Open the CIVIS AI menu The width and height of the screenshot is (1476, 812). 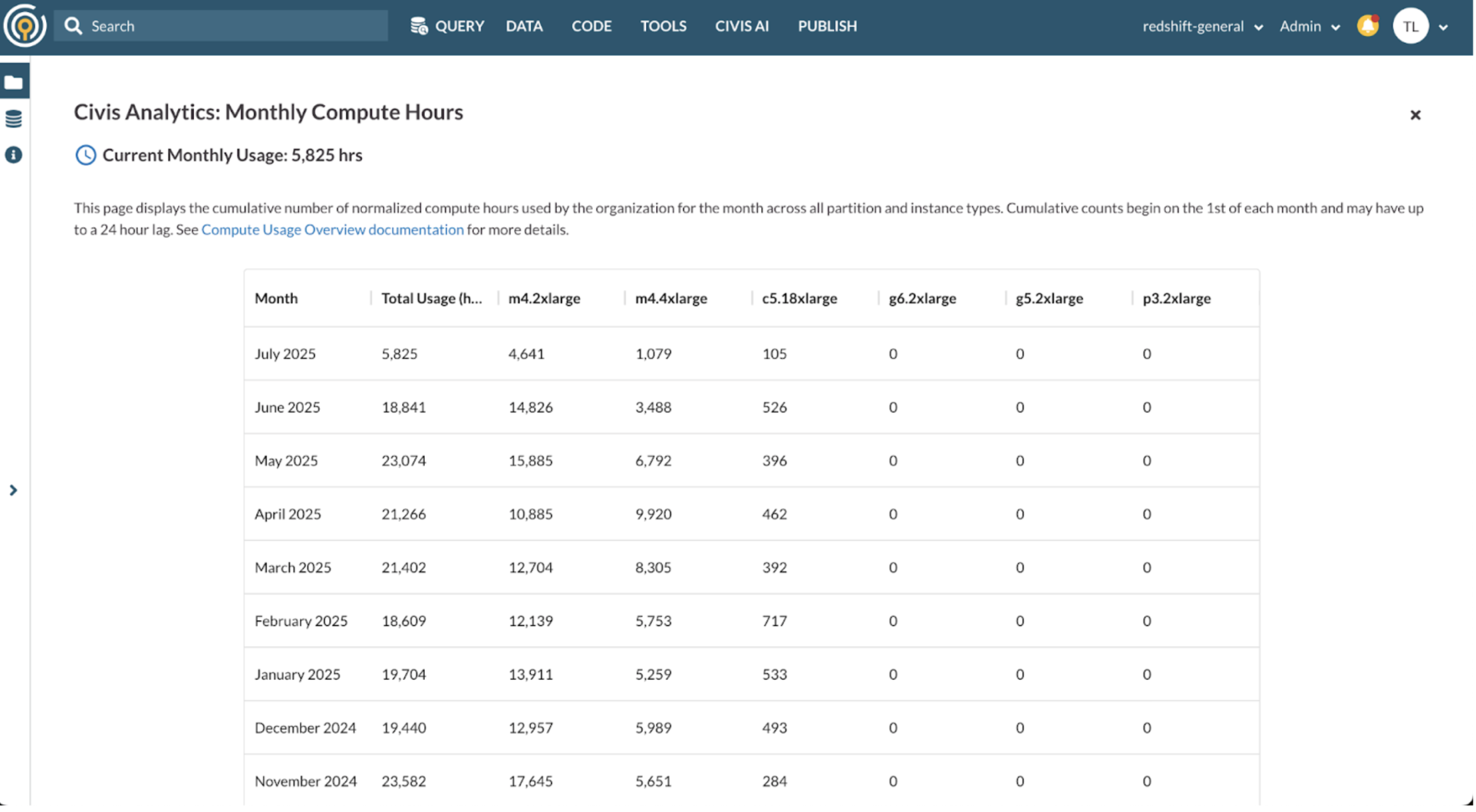coord(742,26)
